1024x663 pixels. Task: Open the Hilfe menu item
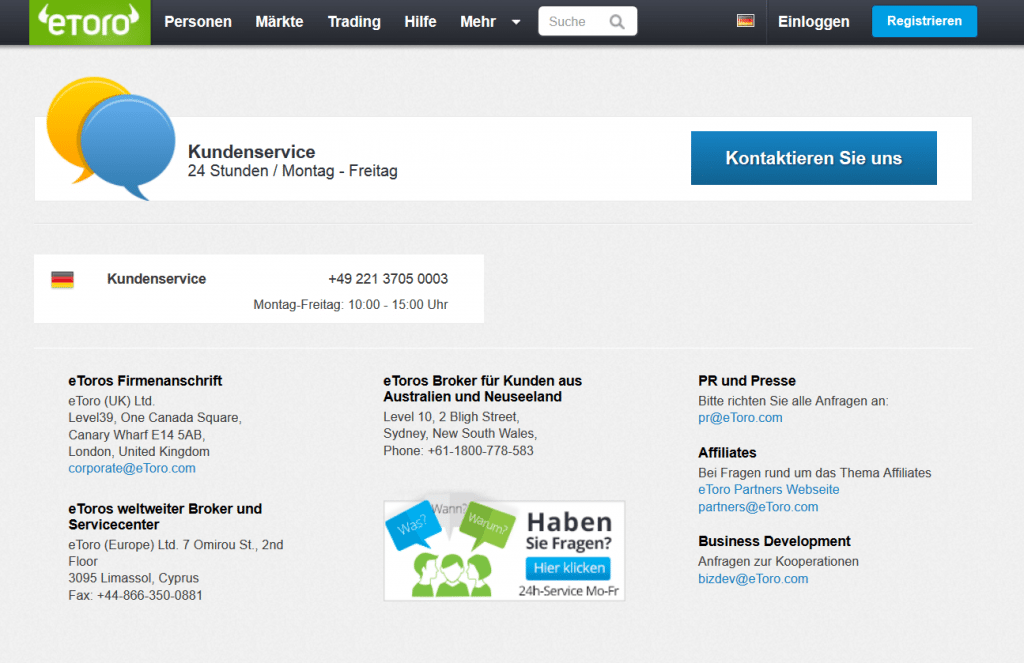click(x=420, y=22)
